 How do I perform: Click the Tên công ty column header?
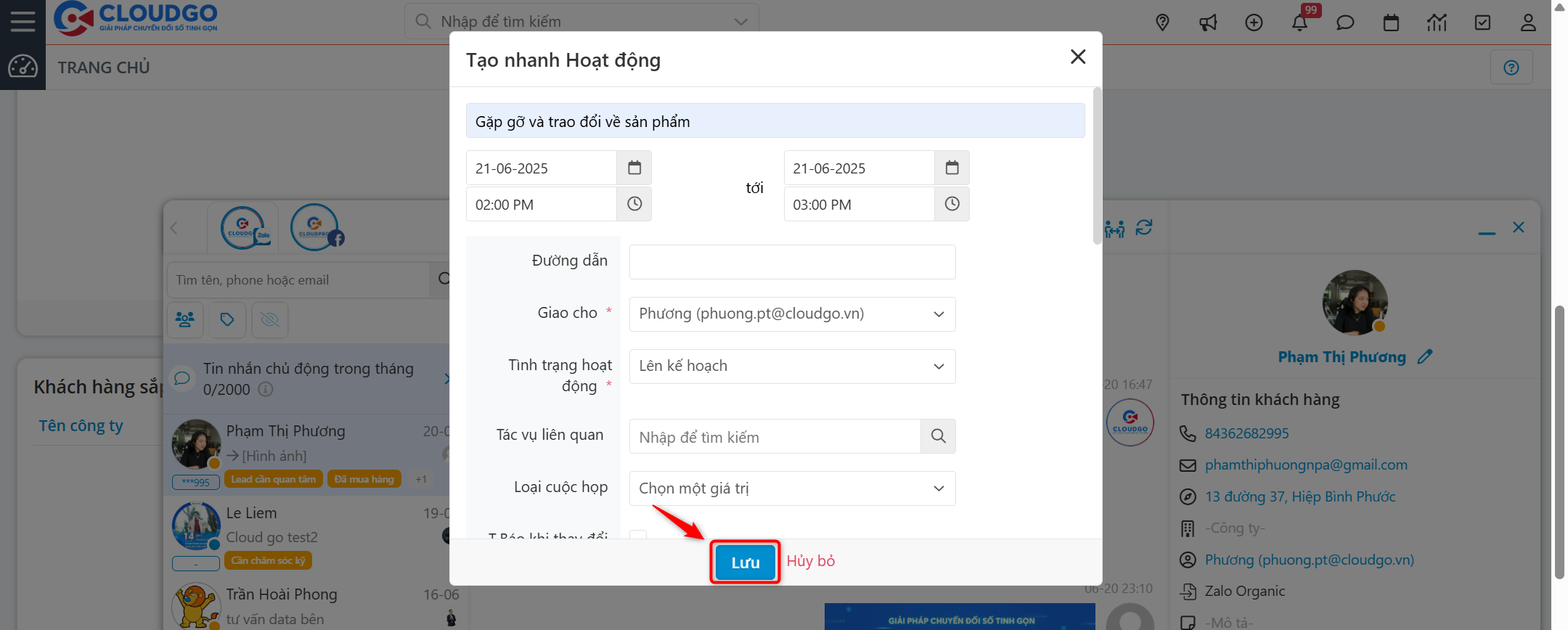[81, 426]
